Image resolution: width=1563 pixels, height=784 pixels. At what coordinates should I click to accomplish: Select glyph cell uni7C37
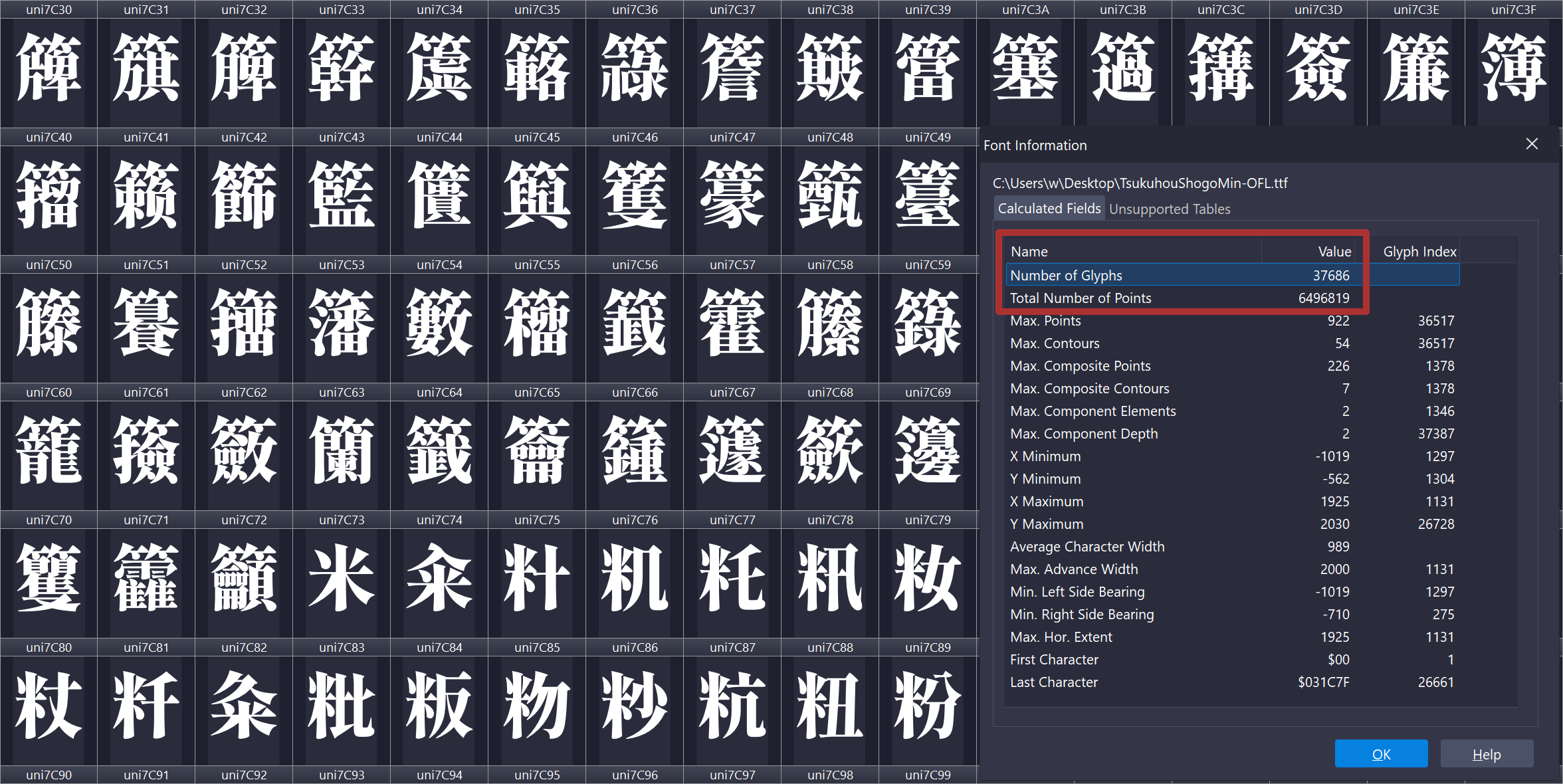732,64
